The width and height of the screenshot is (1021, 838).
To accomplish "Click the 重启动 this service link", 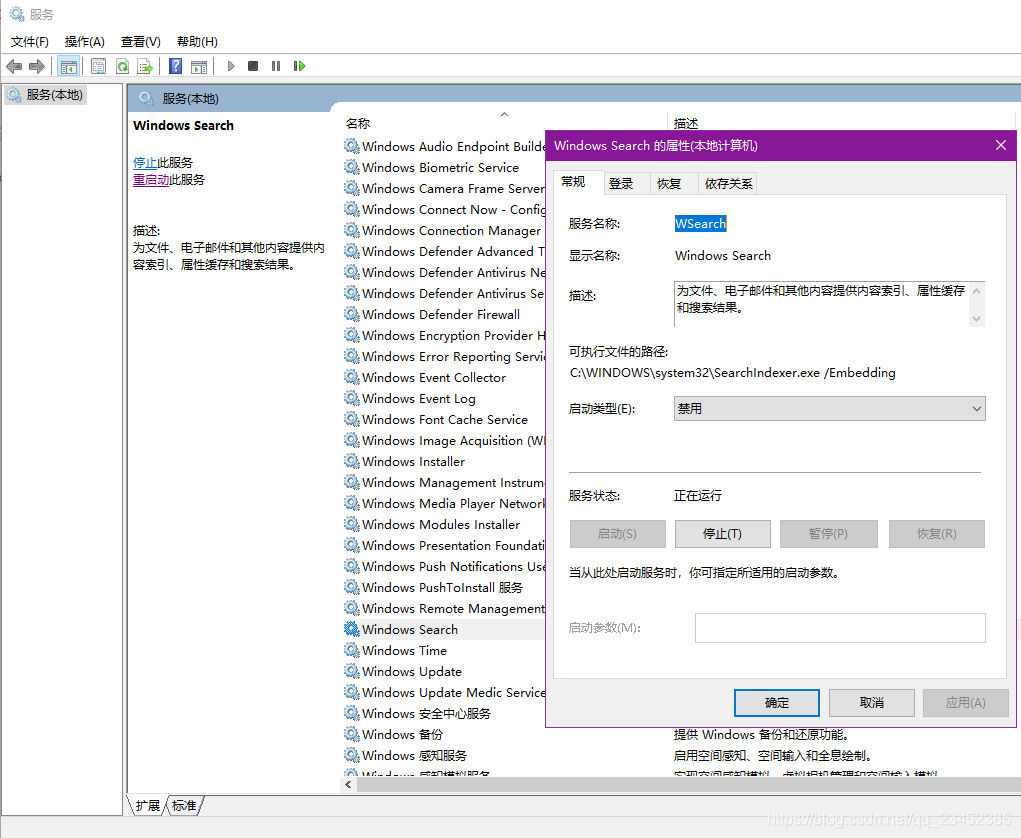I will [x=151, y=180].
